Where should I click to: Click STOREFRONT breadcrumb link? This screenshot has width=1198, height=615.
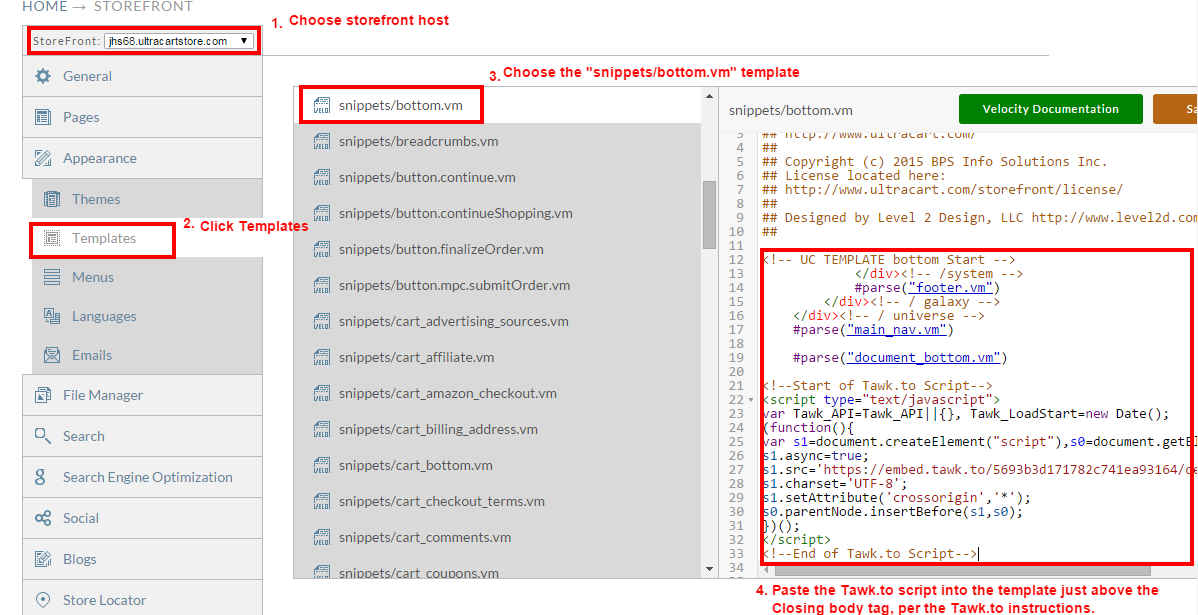143,7
